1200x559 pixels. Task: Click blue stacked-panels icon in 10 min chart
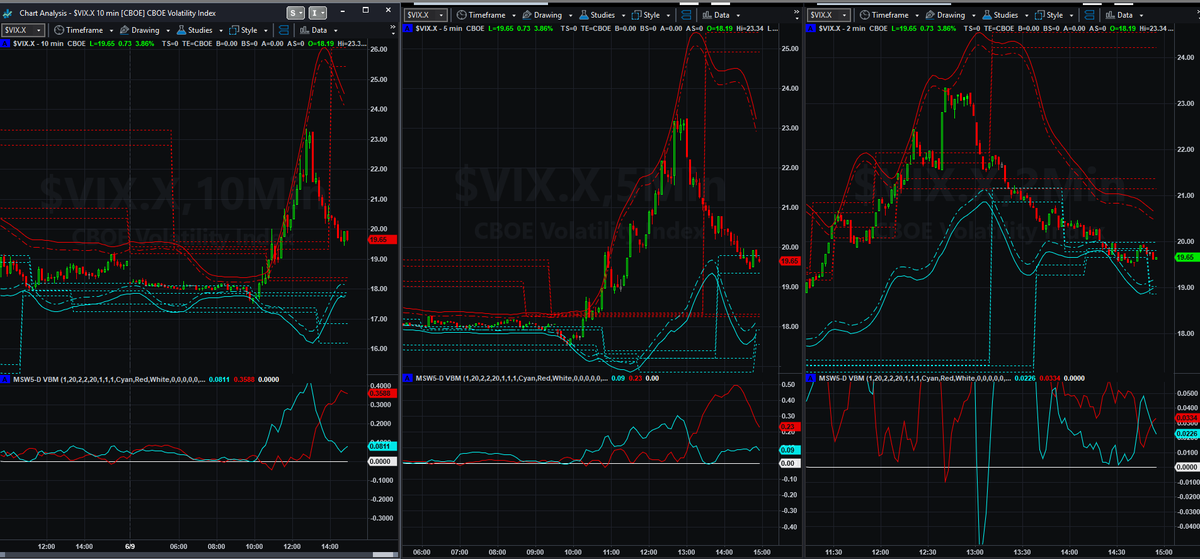(x=283, y=30)
